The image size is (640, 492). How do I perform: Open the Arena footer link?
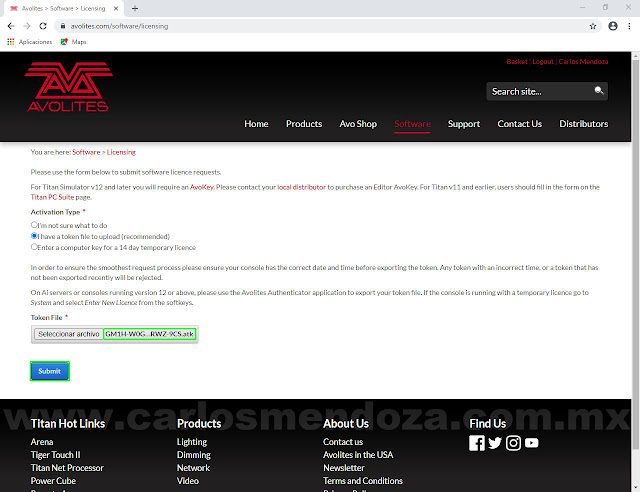click(42, 442)
